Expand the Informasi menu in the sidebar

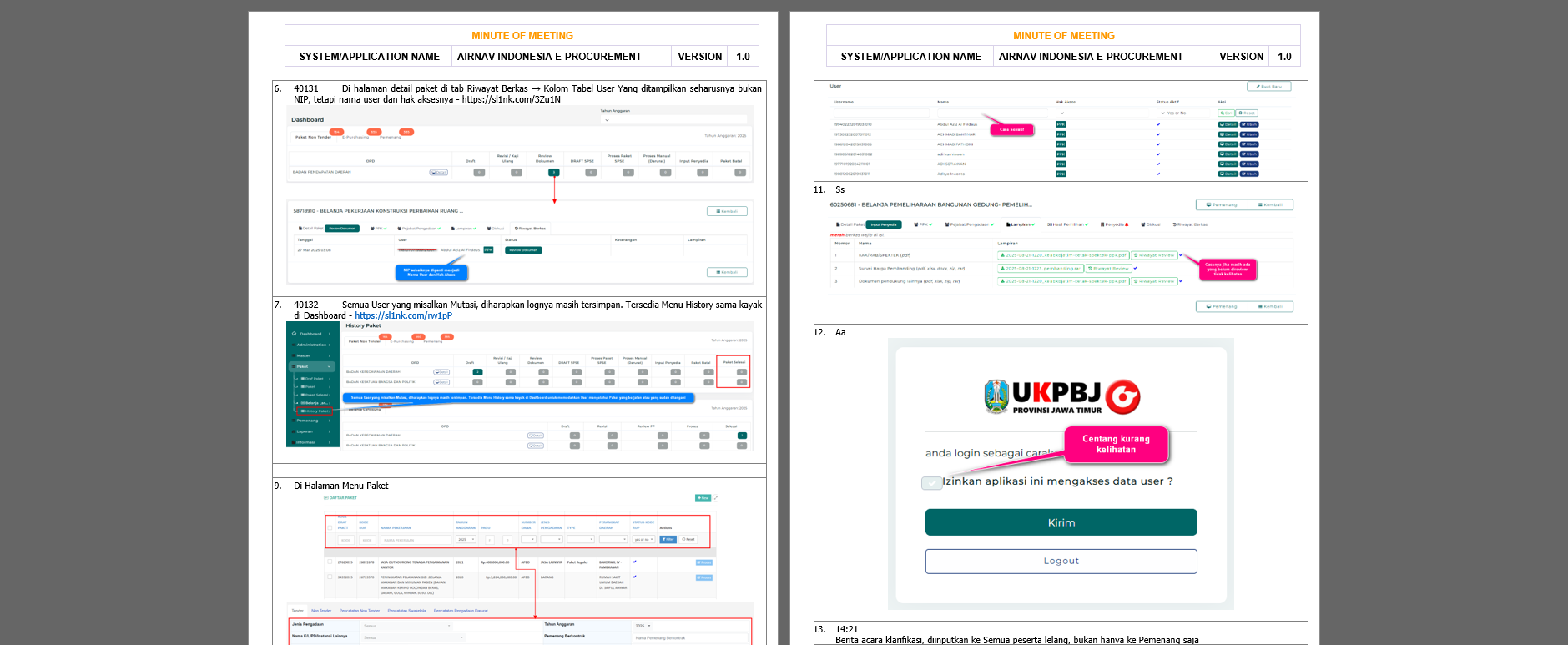pyautogui.click(x=312, y=442)
